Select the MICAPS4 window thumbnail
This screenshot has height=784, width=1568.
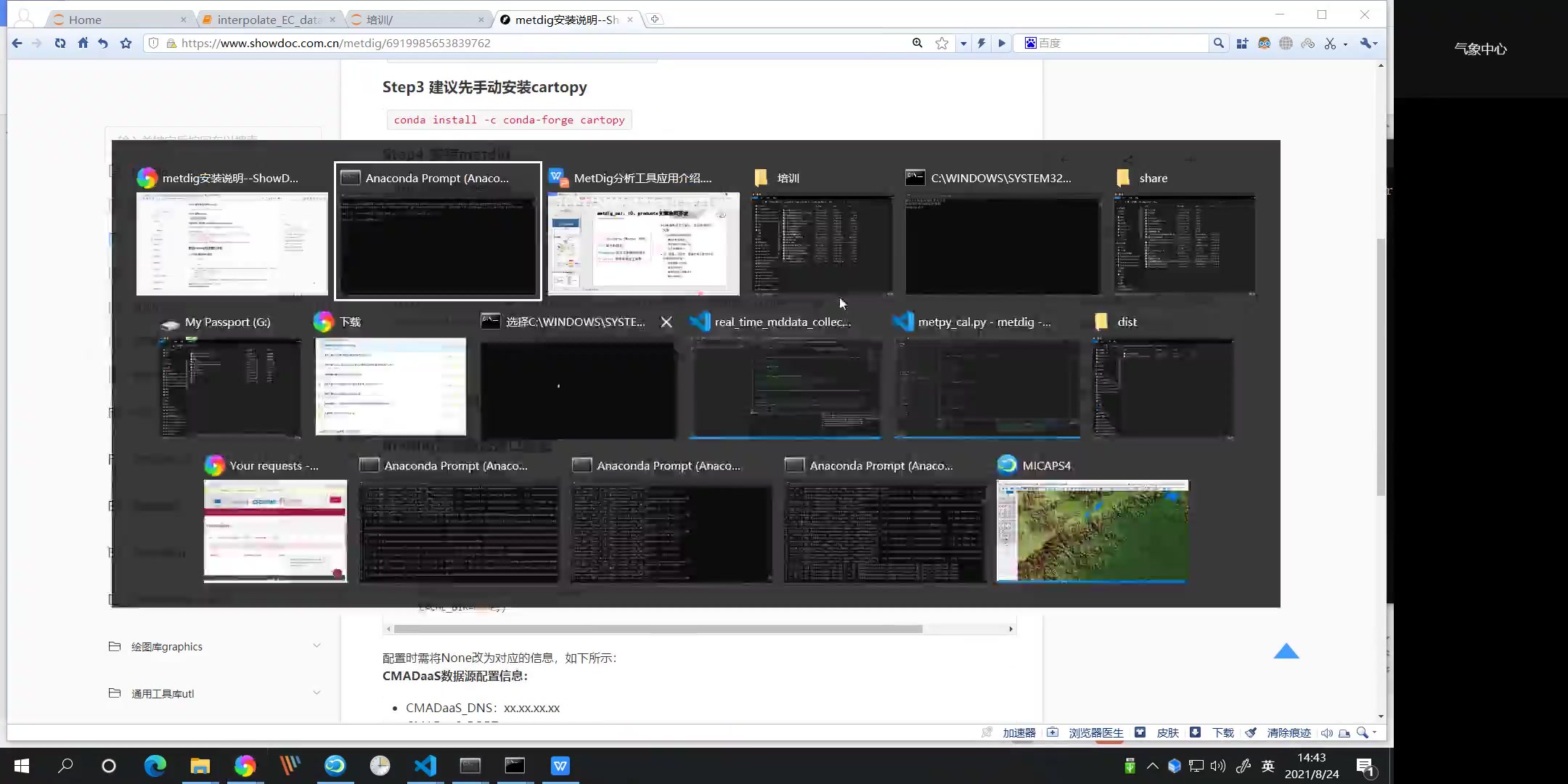(x=1092, y=530)
